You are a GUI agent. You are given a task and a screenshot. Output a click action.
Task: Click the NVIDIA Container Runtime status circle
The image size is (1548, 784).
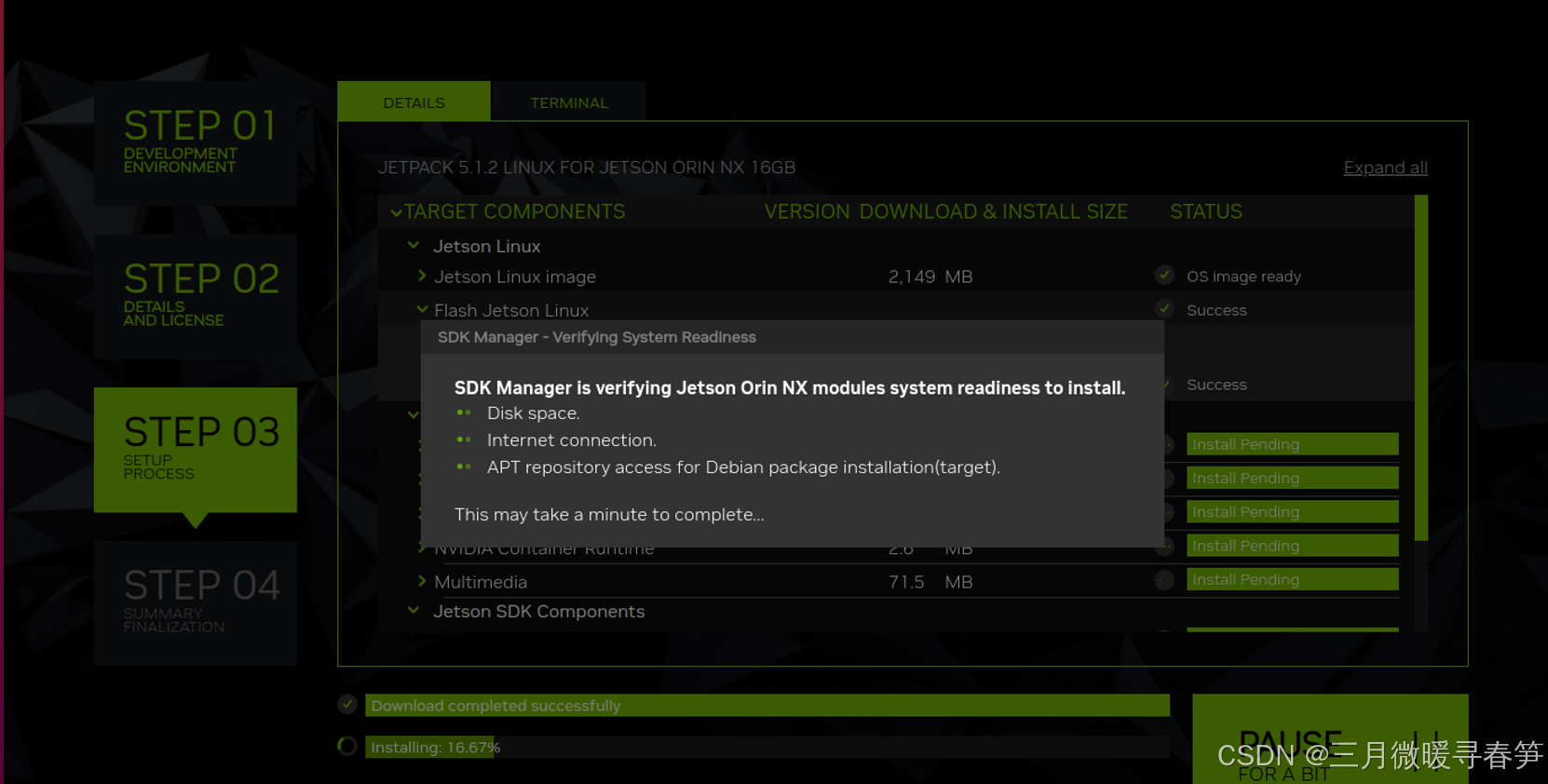point(1166,547)
